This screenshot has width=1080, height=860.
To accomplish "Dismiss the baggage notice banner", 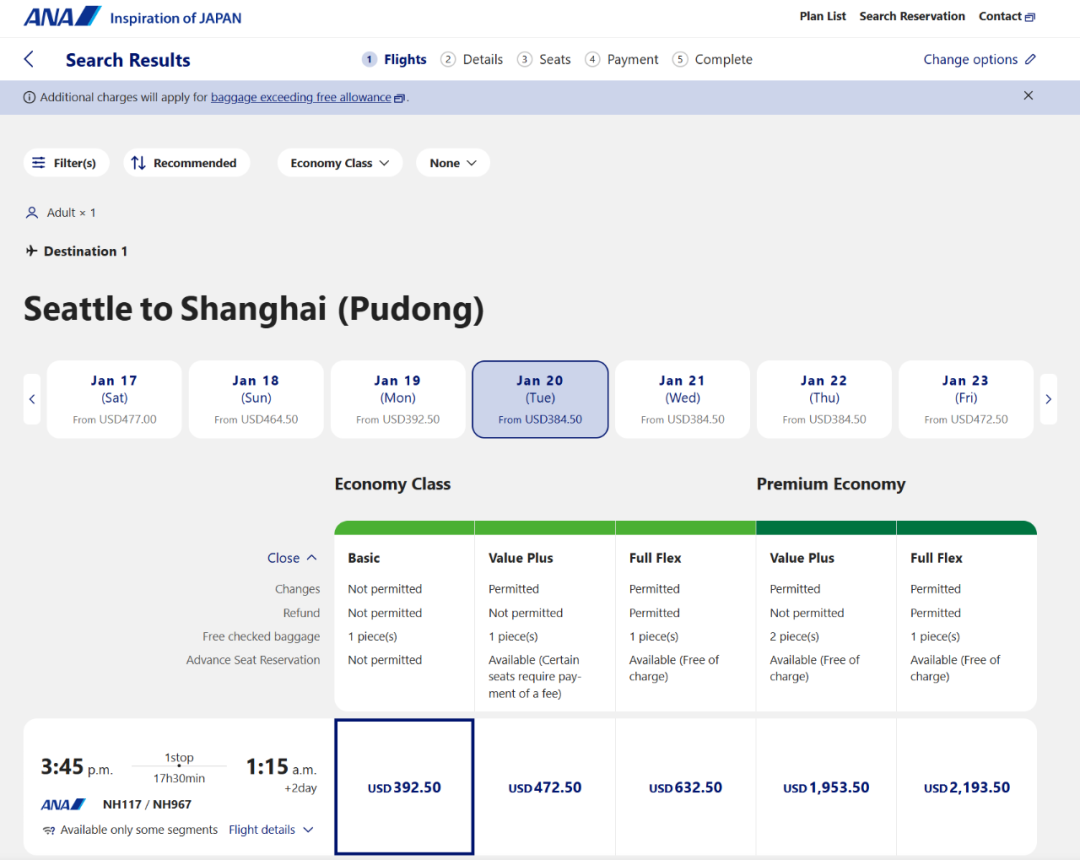I will (1028, 96).
